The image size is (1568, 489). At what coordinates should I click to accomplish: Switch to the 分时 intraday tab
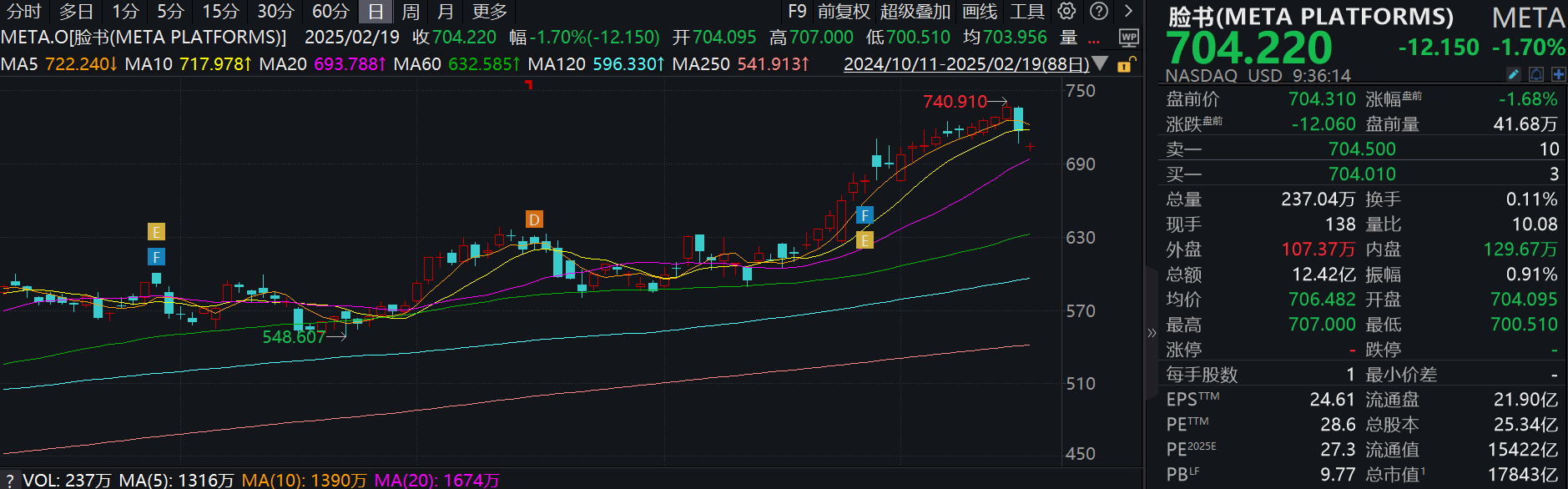[23, 12]
